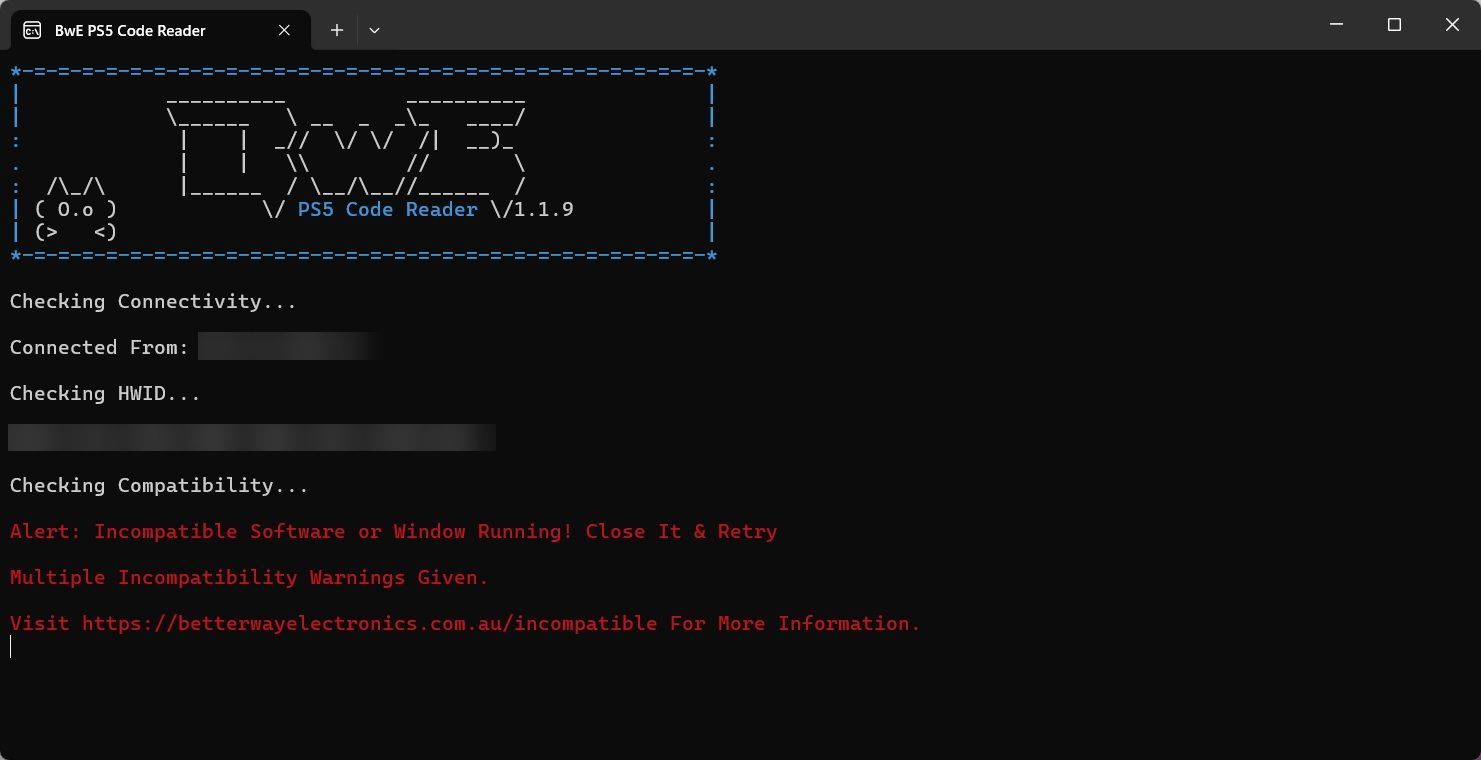Click the 'Checking Connectivity...' line

tap(153, 302)
